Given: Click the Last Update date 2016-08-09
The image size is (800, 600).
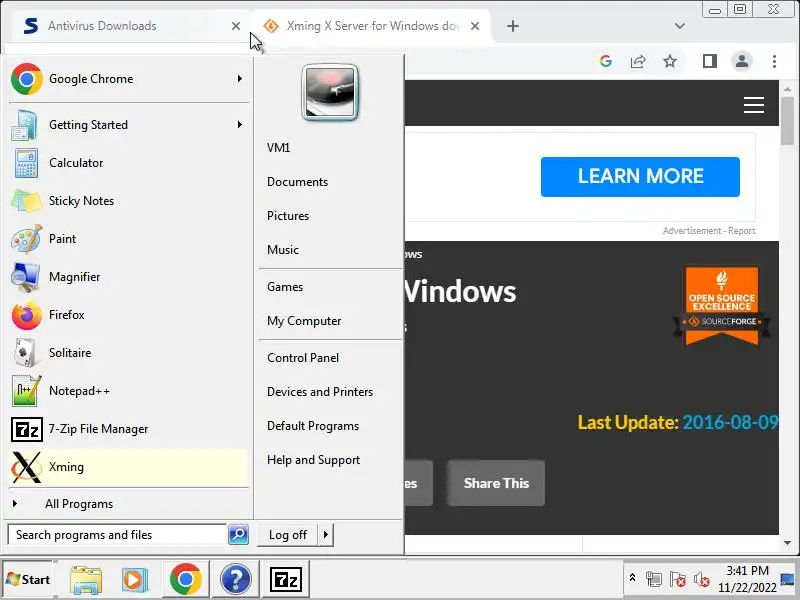Looking at the screenshot, I should click(x=730, y=422).
